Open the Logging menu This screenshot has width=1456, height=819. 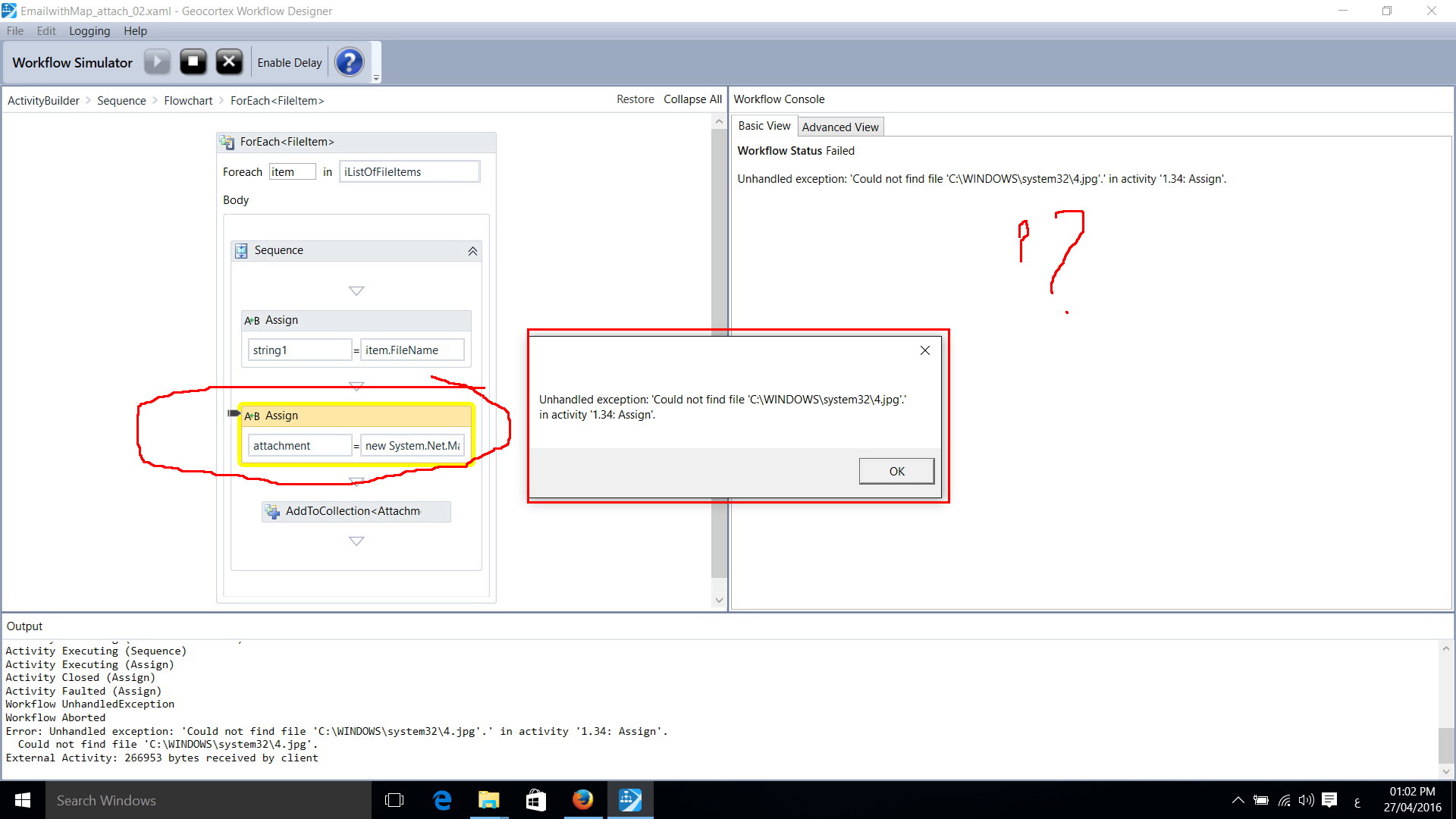tap(89, 31)
